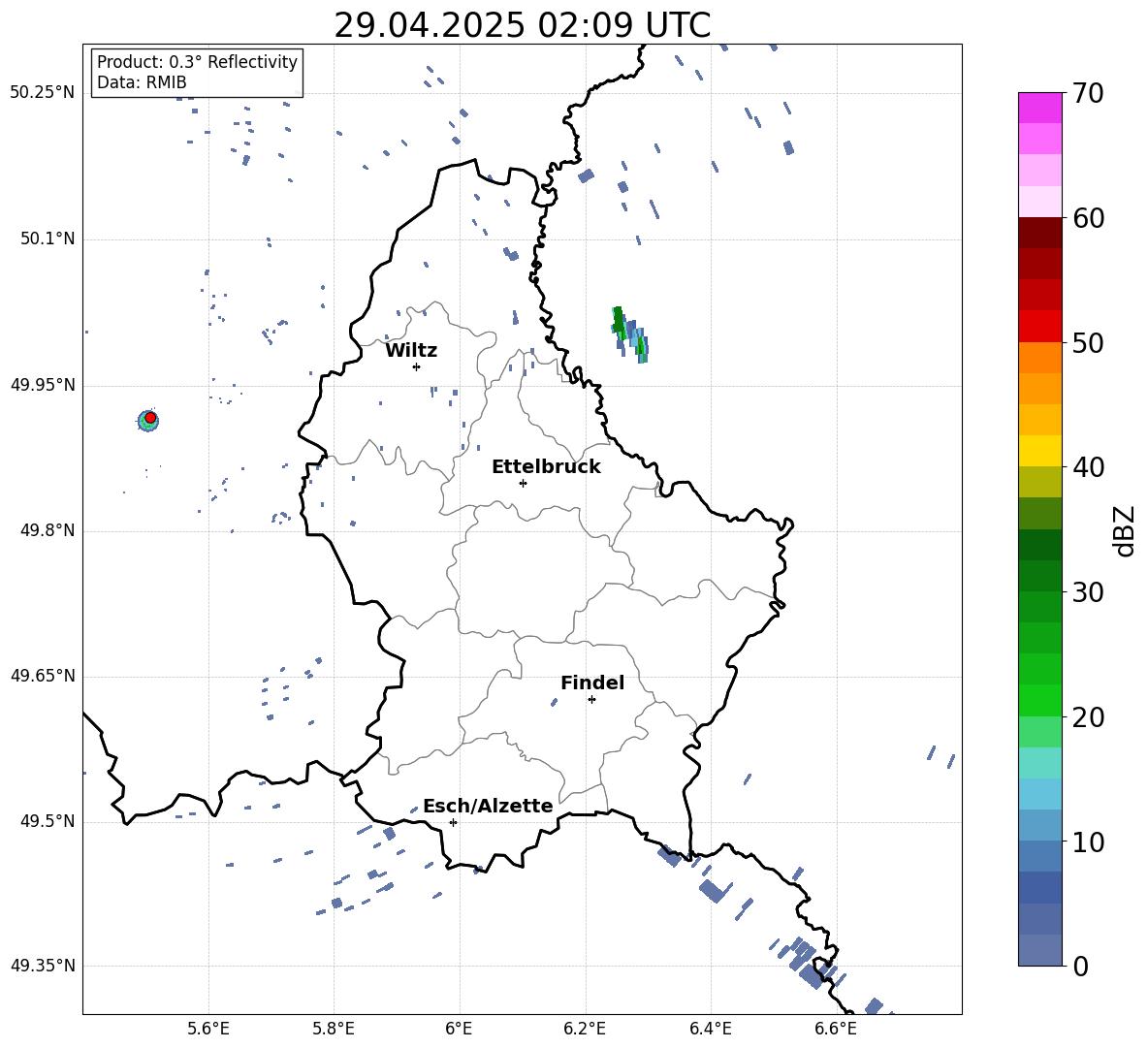This screenshot has width=1148, height=1048.
Task: Click the dBZ colorbar axis label
Action: click(1123, 530)
